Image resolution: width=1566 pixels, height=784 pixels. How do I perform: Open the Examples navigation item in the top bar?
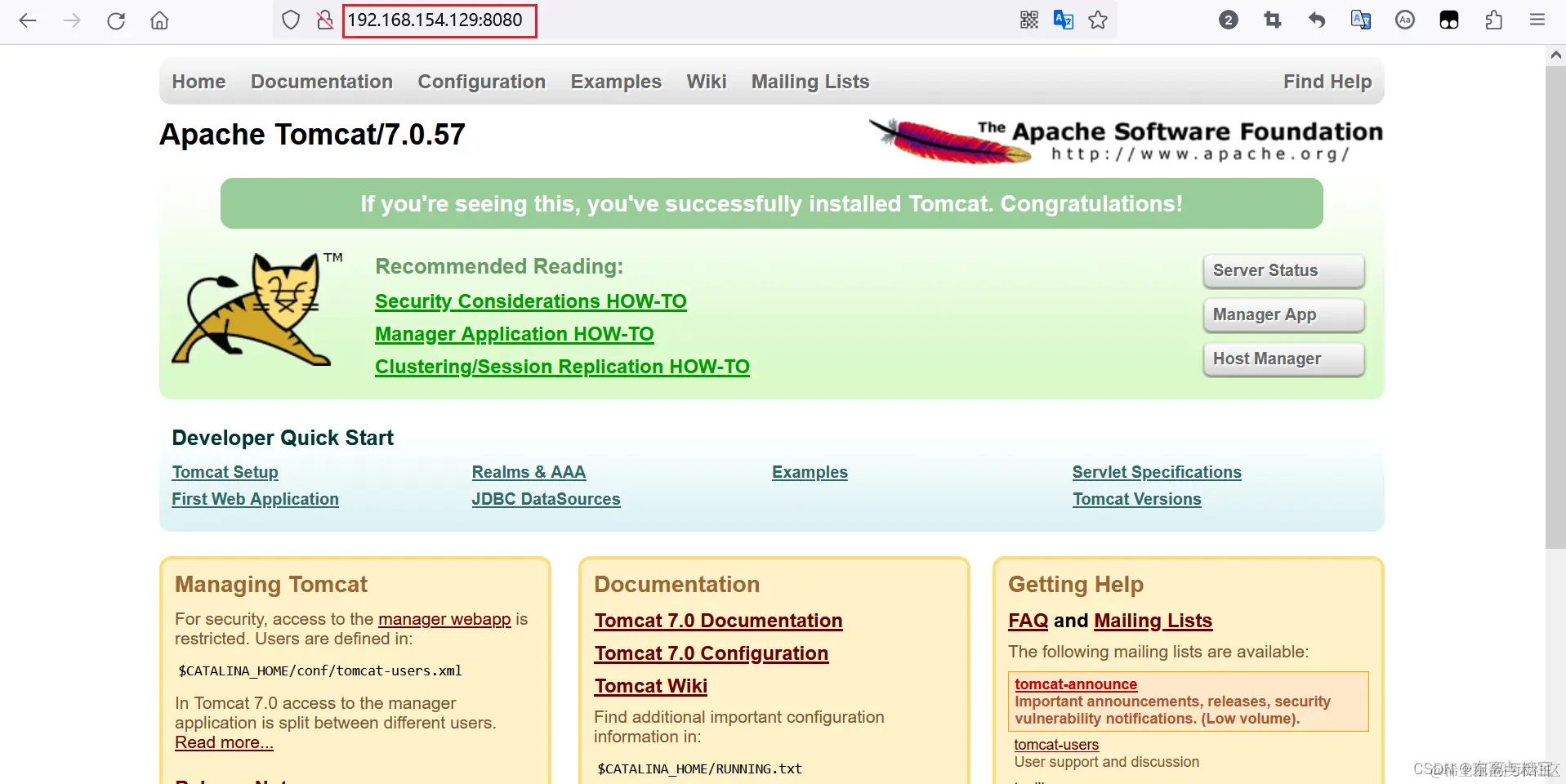[616, 82]
